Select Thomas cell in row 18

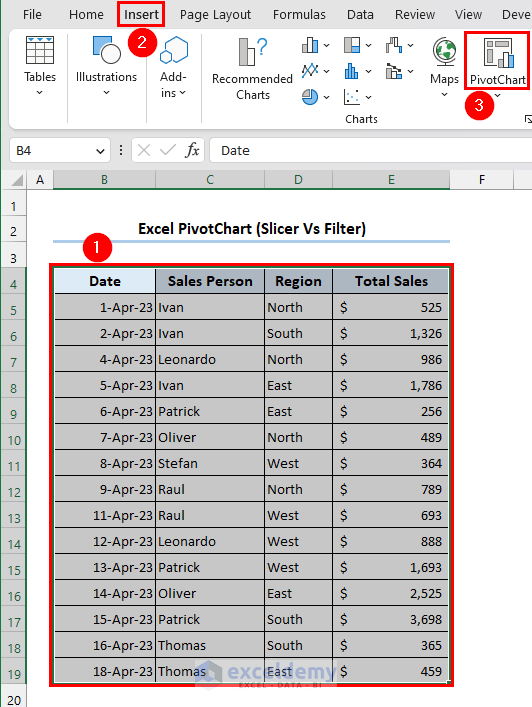click(x=210, y=646)
